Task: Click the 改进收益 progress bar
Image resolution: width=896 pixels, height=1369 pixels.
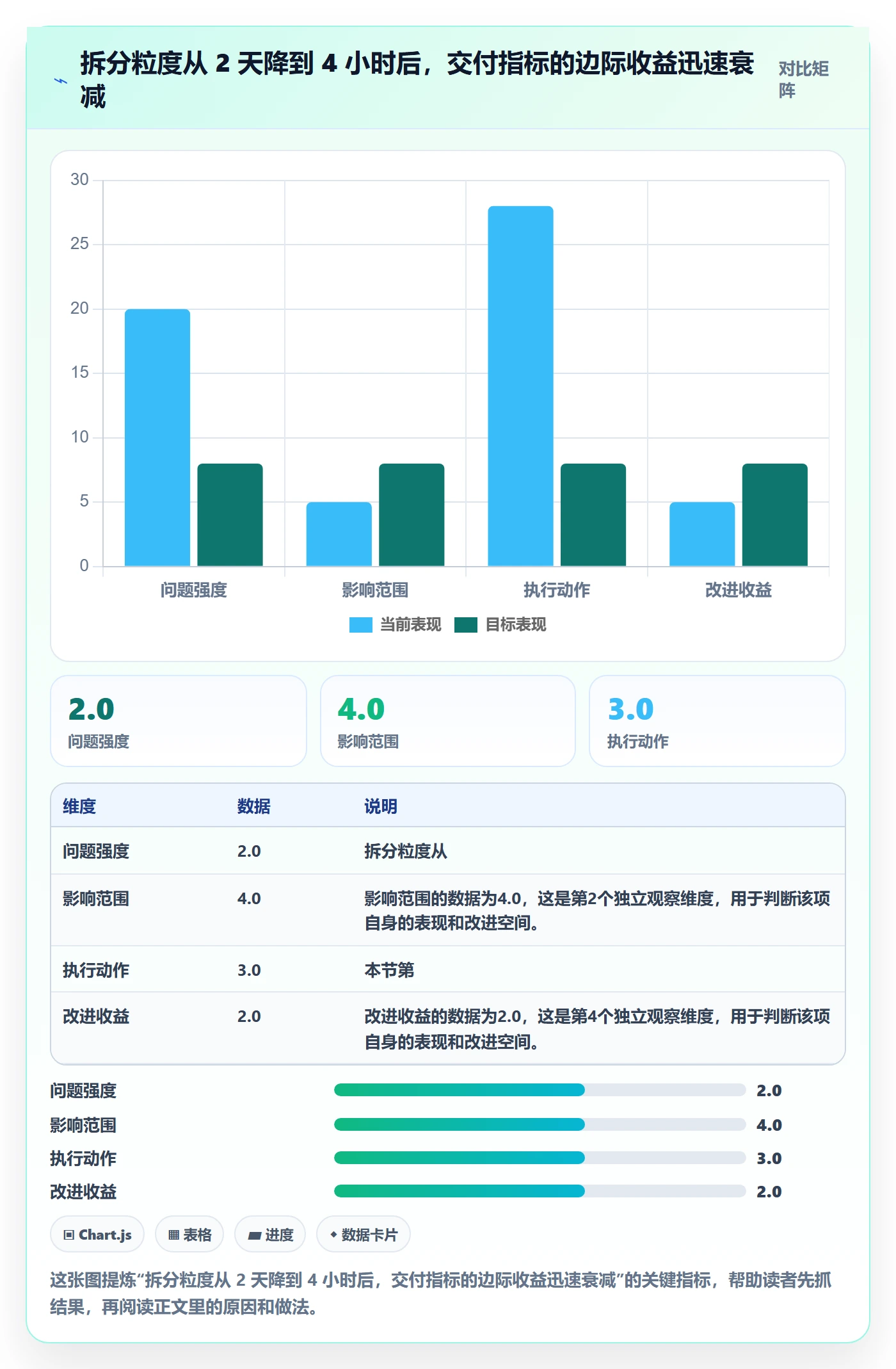Action: [540, 1191]
